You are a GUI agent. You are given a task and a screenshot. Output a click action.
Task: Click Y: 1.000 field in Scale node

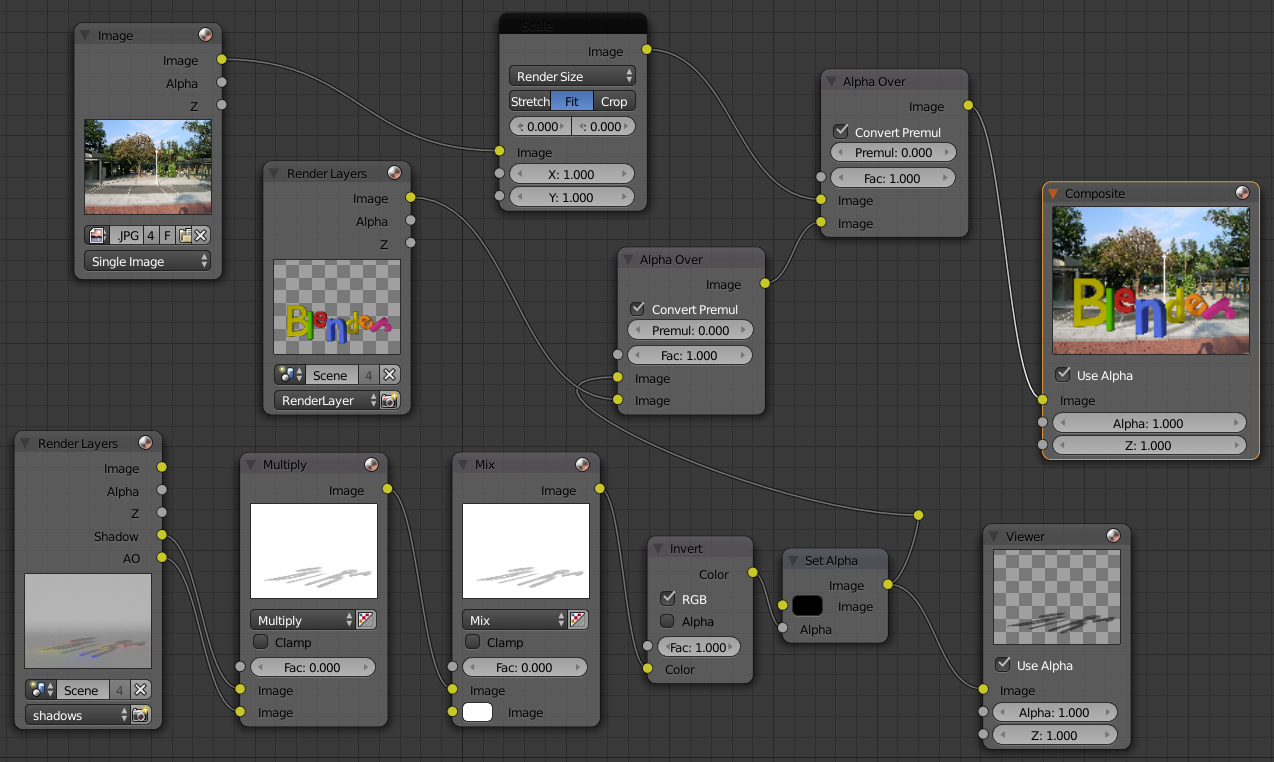point(572,197)
